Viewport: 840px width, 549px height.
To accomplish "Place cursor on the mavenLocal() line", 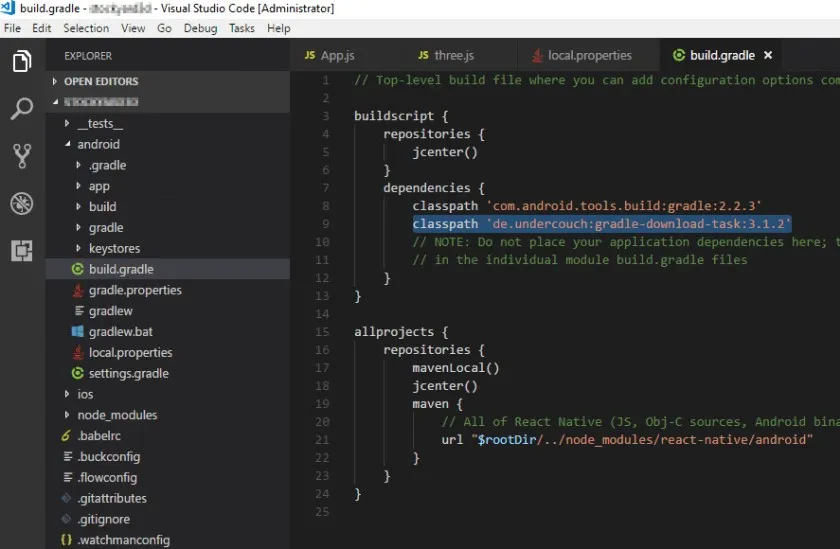I will tap(455, 368).
